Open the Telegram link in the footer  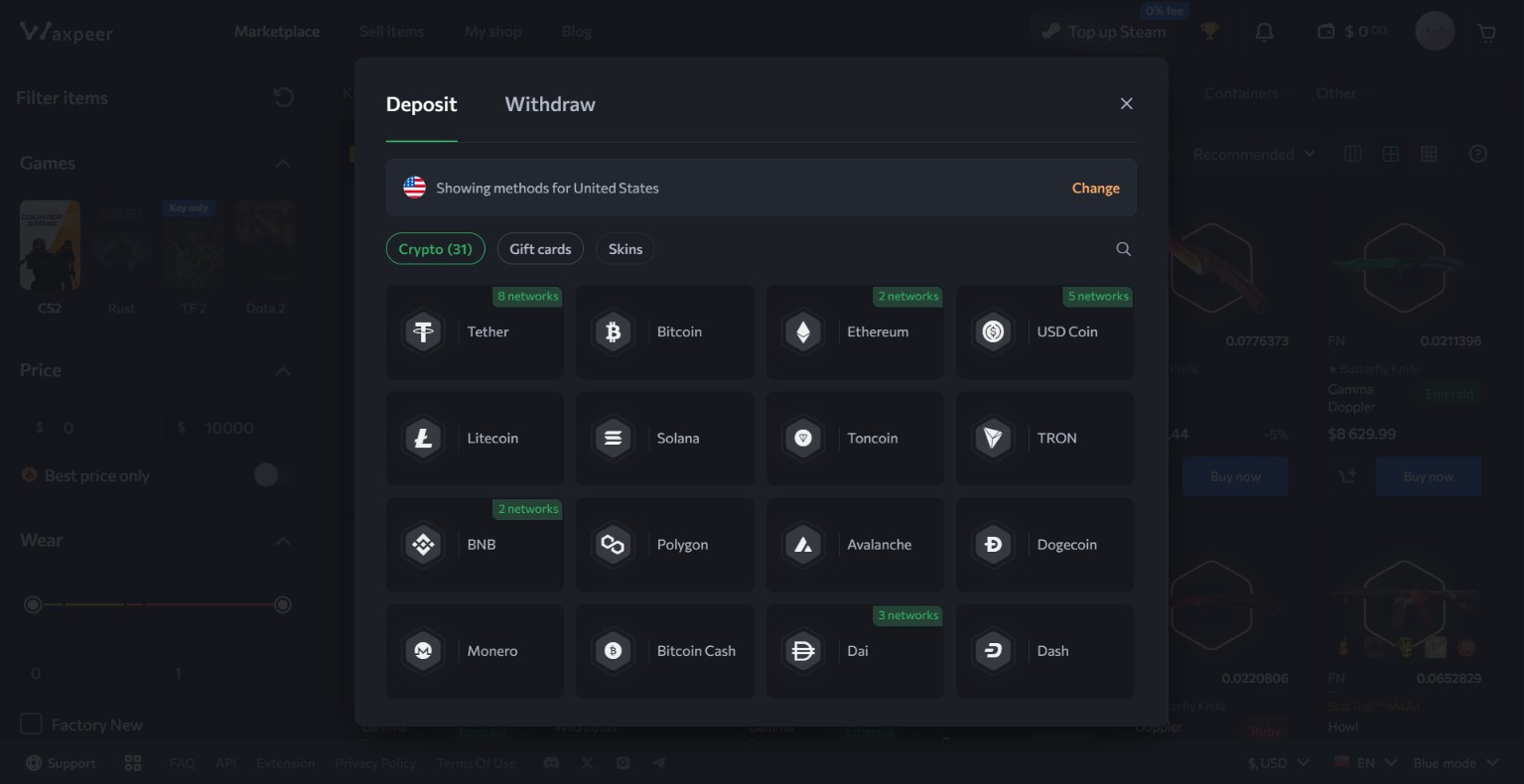pyautogui.click(x=658, y=763)
